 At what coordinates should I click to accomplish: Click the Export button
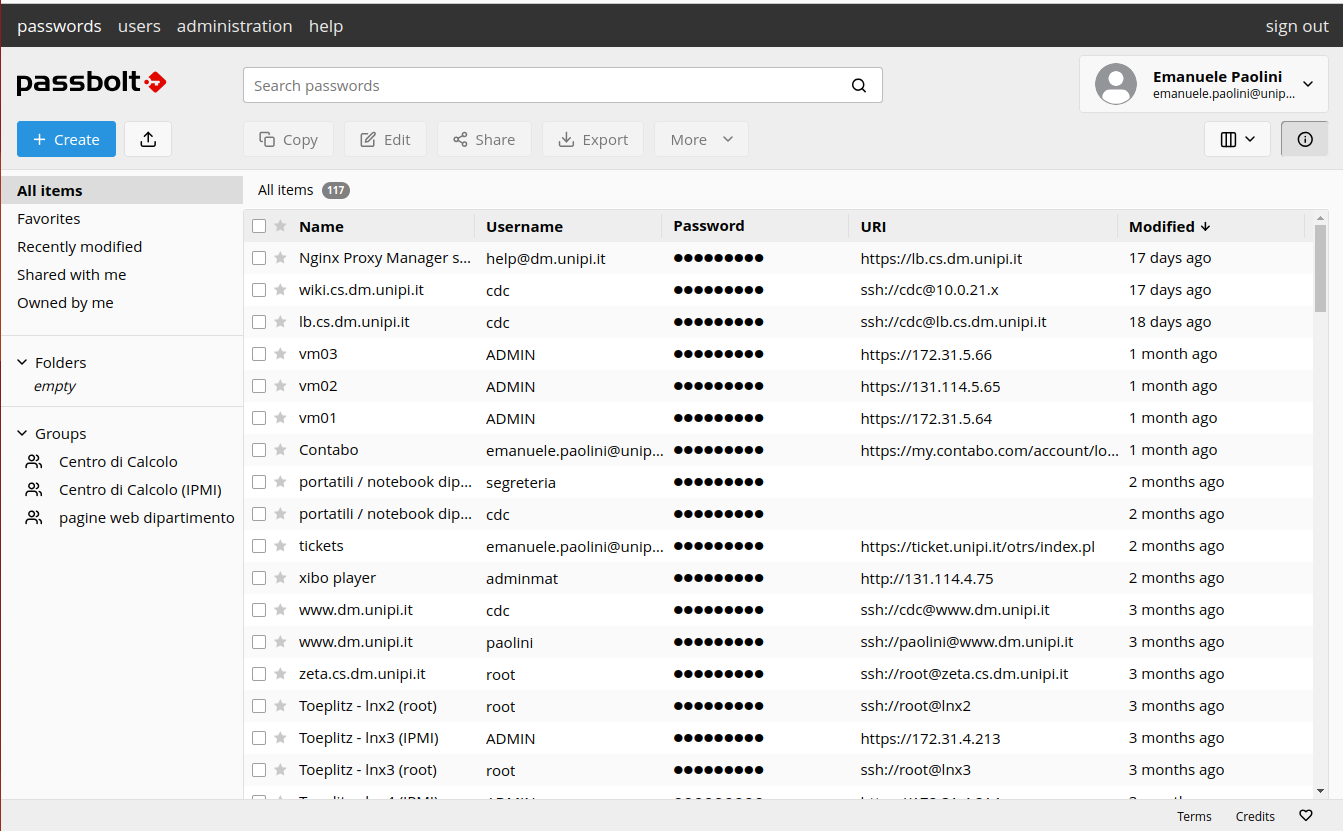[x=593, y=139]
